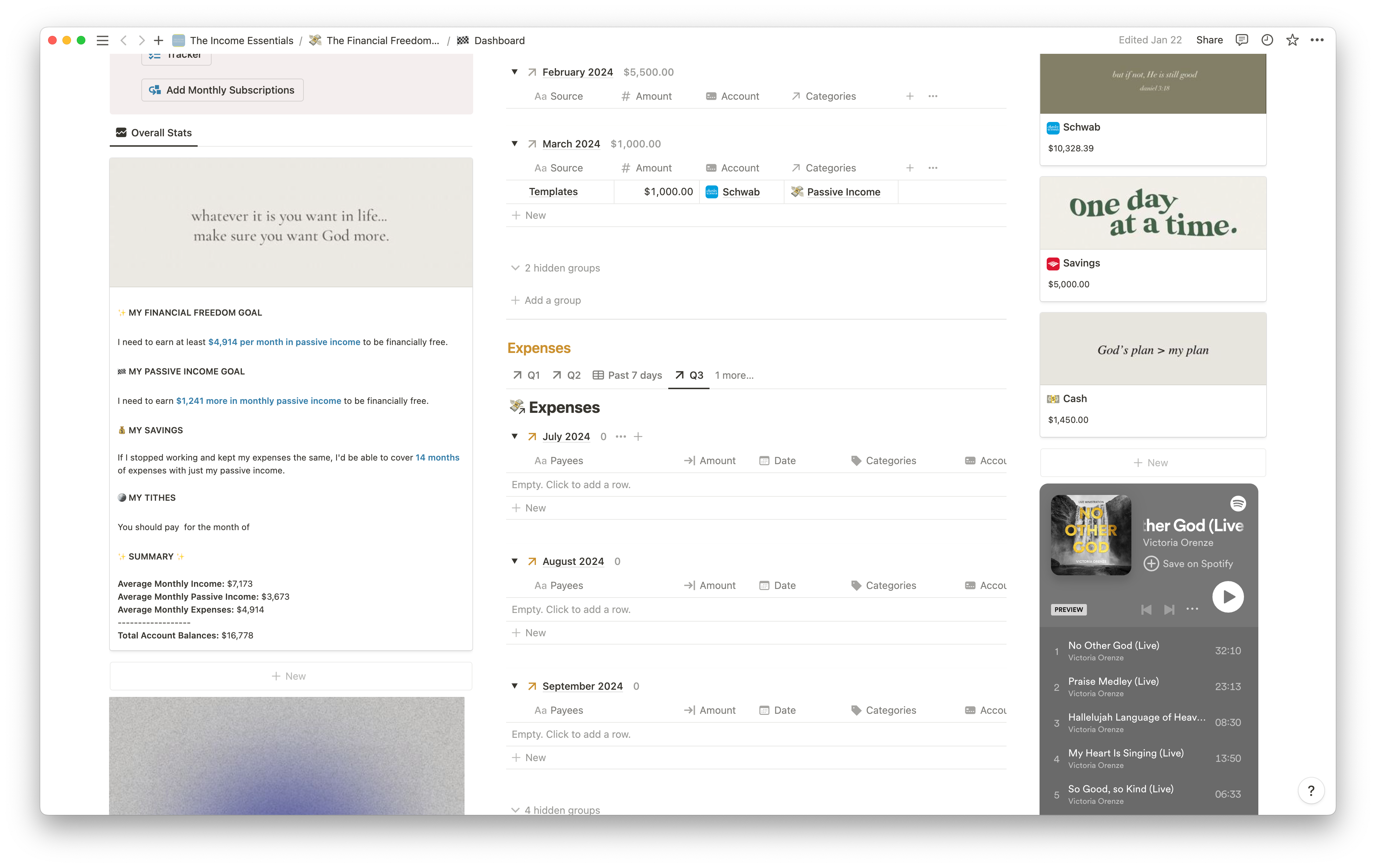Screen dimensions: 1376x868
Task: Open February 2024 table column options
Action: [x=933, y=96]
